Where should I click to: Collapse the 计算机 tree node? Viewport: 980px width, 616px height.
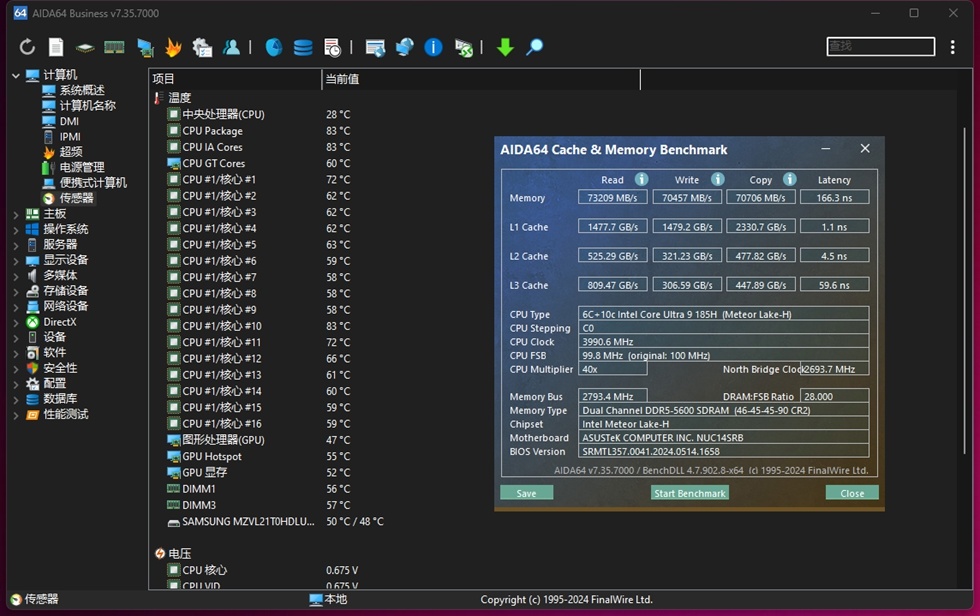(x=16, y=75)
